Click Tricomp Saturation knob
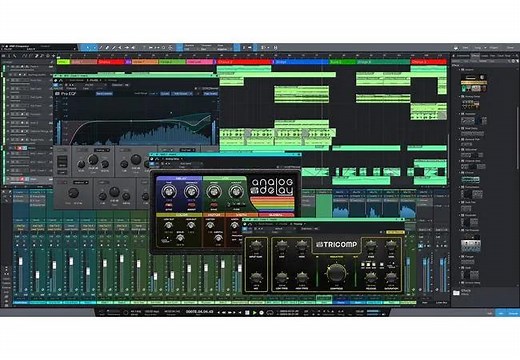520x360 pixels. click(x=391, y=278)
